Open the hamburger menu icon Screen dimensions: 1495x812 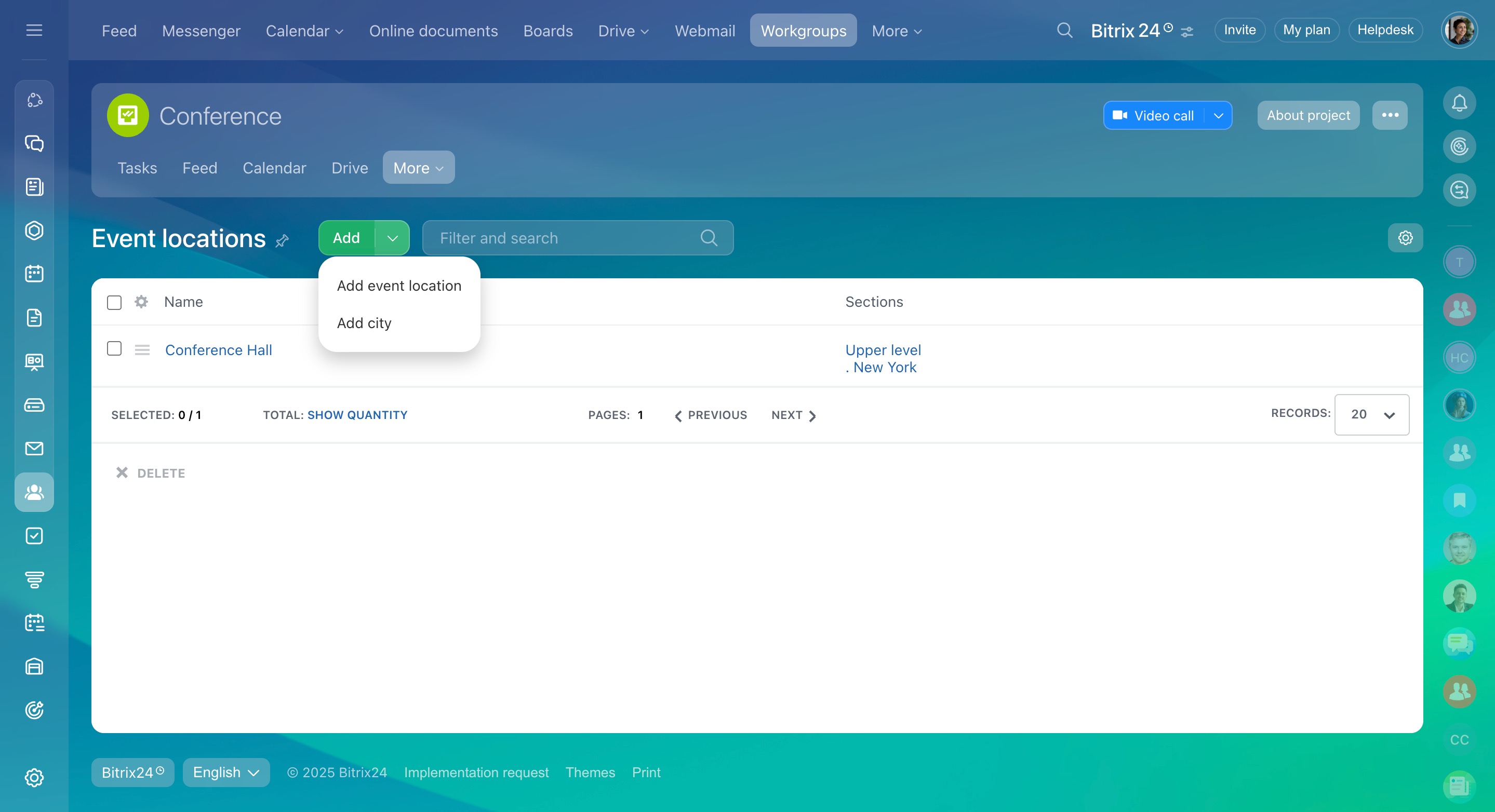click(34, 30)
